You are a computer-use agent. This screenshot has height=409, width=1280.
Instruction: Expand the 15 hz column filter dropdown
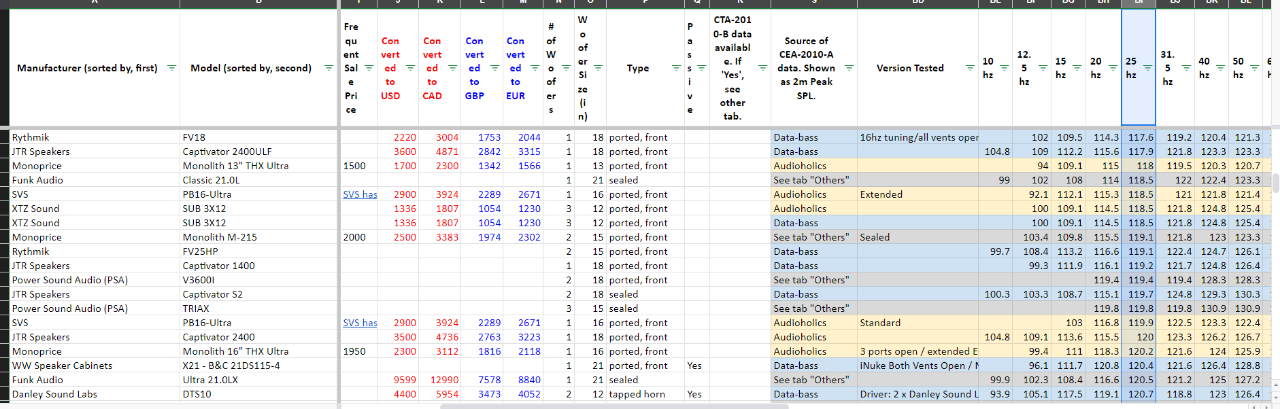click(x=1076, y=68)
